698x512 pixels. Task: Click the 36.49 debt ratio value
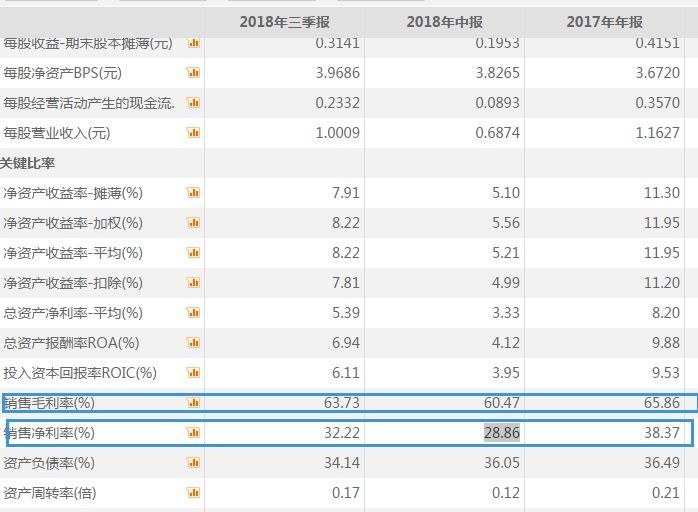[x=662, y=463]
